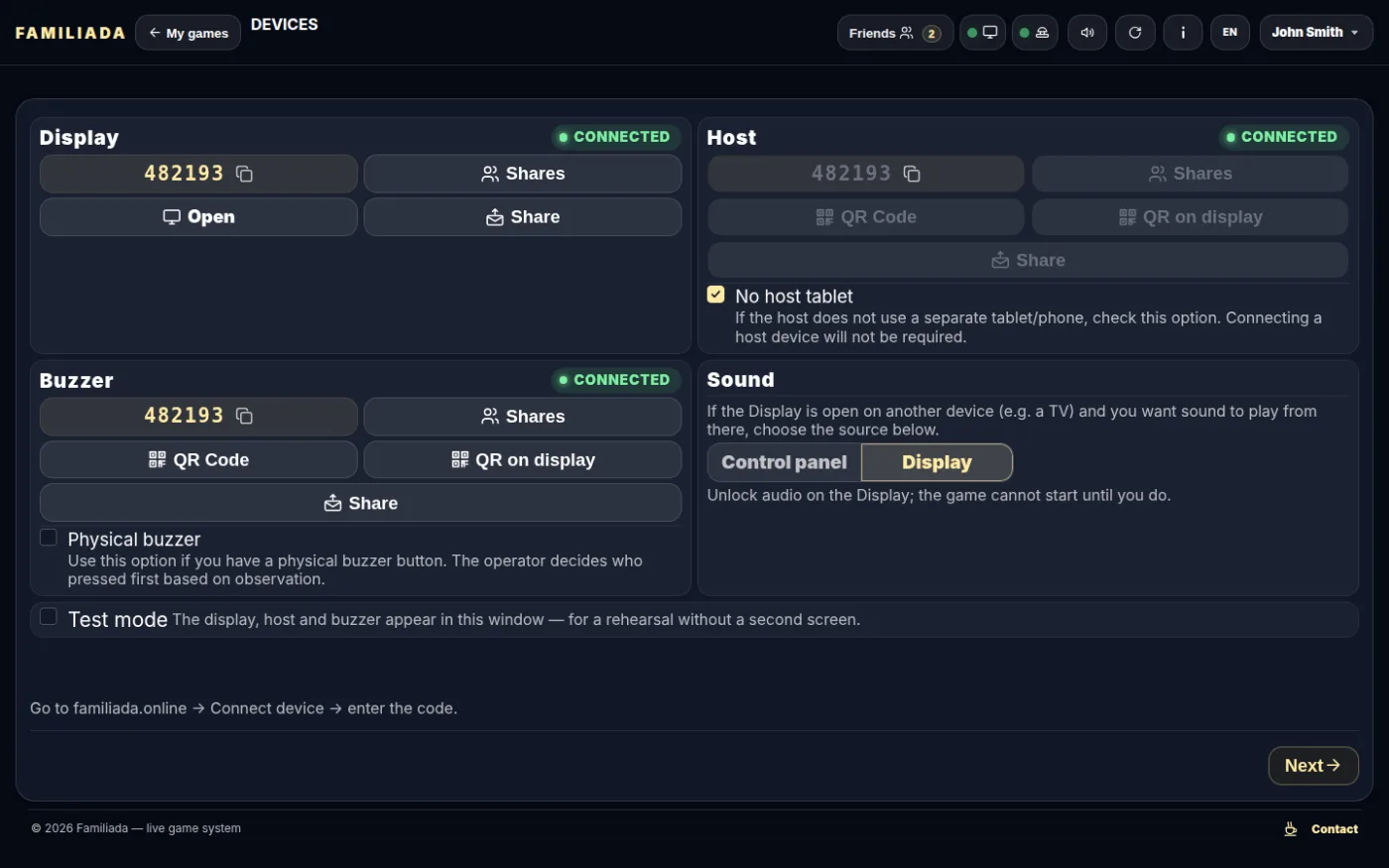Viewport: 1389px width, 868px height.
Task: Click the Friends count badge 2
Action: coord(931,34)
